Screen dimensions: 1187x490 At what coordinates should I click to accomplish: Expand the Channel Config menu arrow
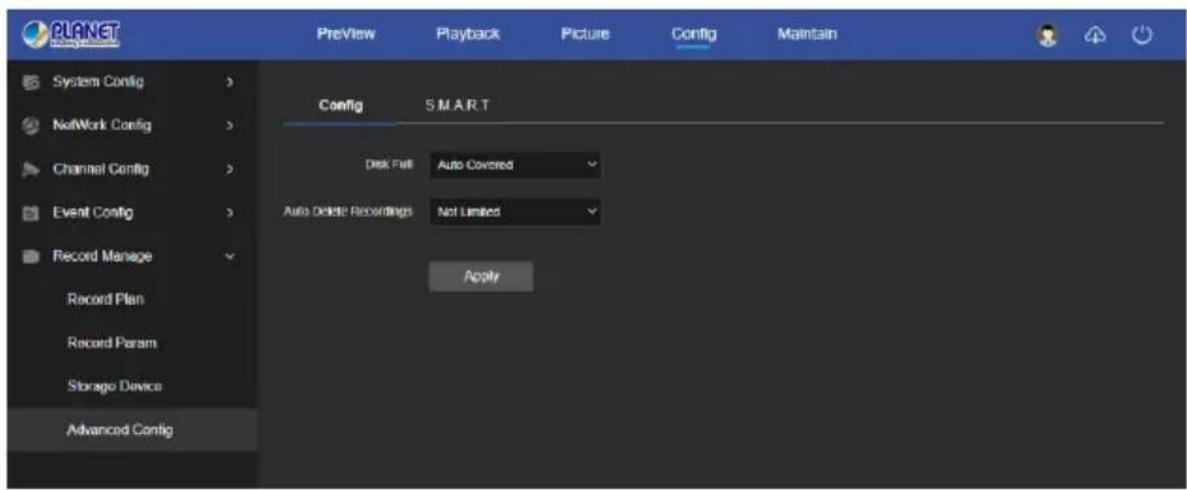pos(230,168)
